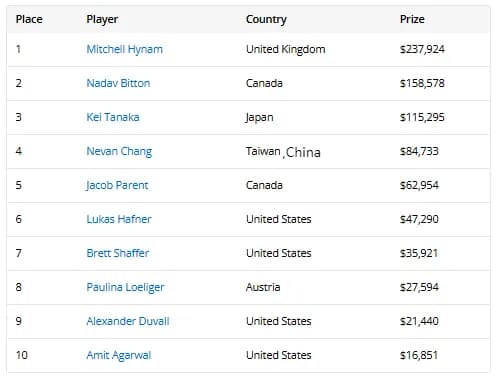Select the Austria country cell
This screenshot has height=380, width=497.
click(x=263, y=287)
